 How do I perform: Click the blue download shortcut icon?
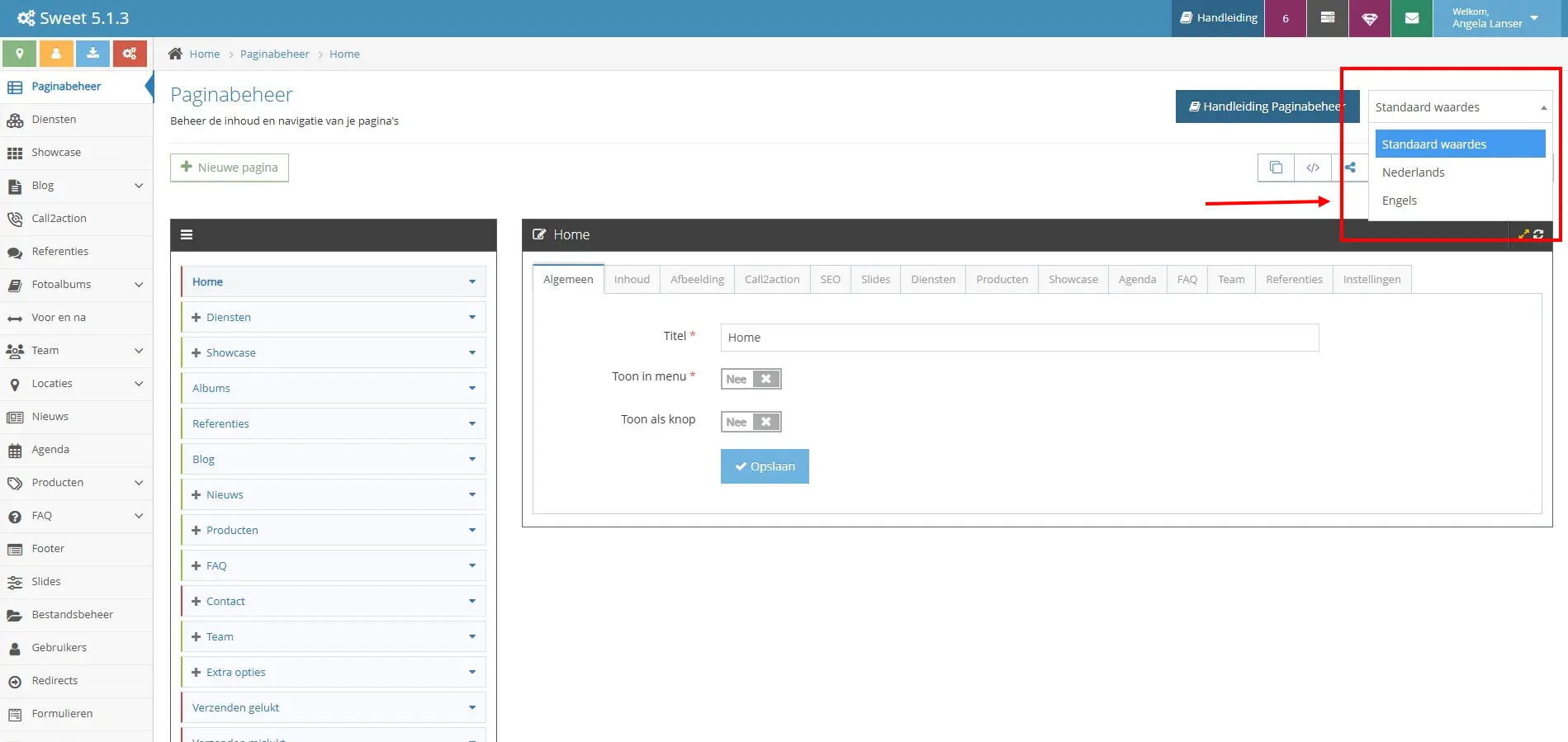(93, 54)
